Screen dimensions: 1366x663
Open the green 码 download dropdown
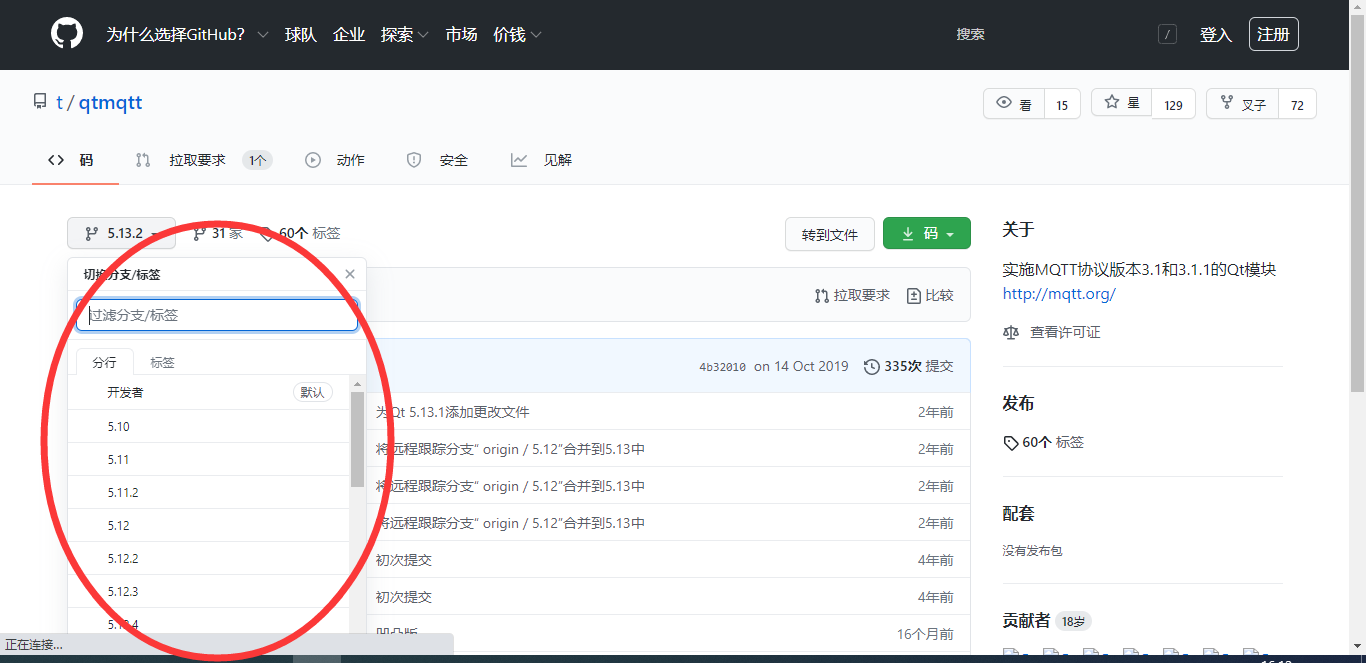(x=927, y=234)
